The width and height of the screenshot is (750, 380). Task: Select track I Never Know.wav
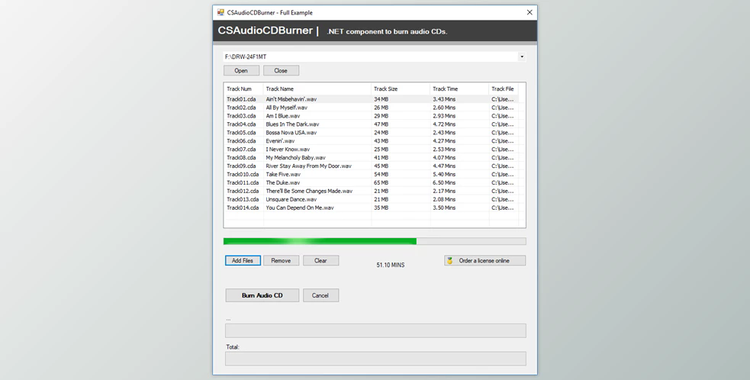coord(288,149)
